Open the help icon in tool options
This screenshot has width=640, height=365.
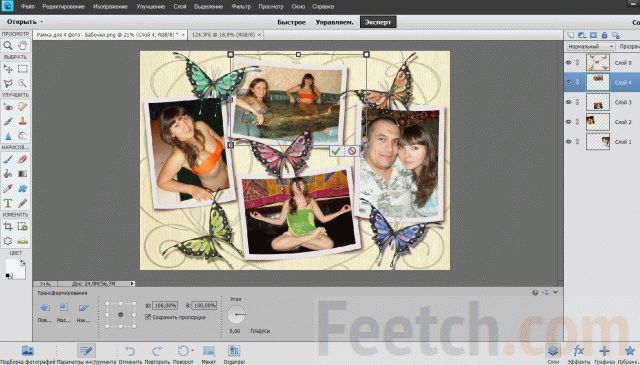pyautogui.click(x=535, y=292)
